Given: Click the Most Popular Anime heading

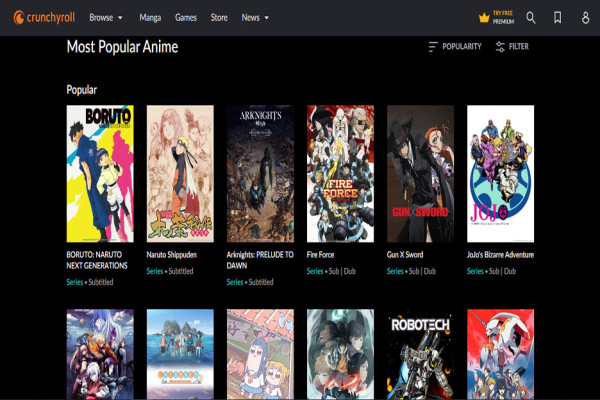Looking at the screenshot, I should click(122, 47).
